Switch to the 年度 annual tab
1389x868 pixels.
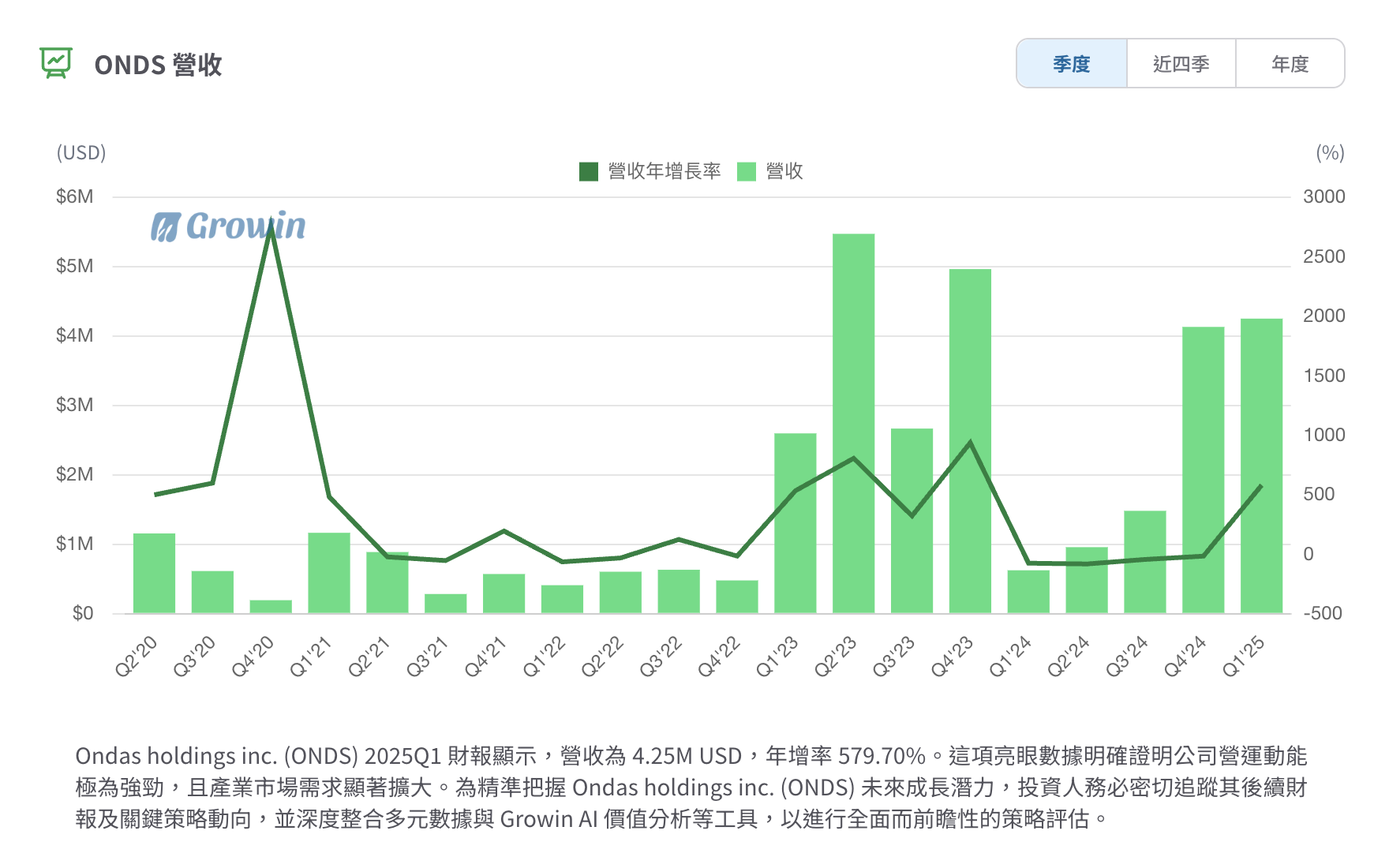coord(1290,64)
